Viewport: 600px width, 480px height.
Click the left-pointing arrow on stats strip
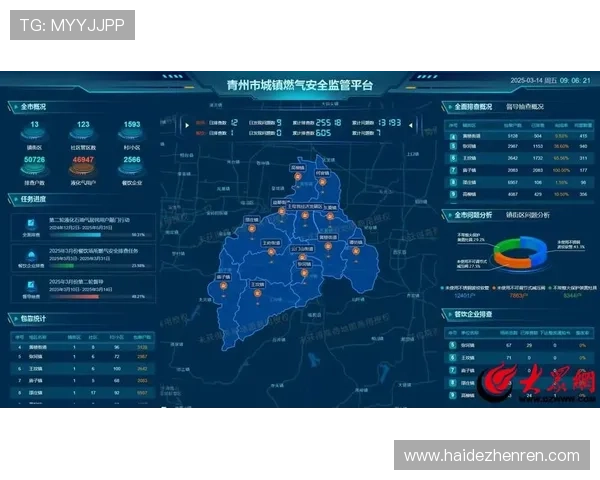(410, 125)
